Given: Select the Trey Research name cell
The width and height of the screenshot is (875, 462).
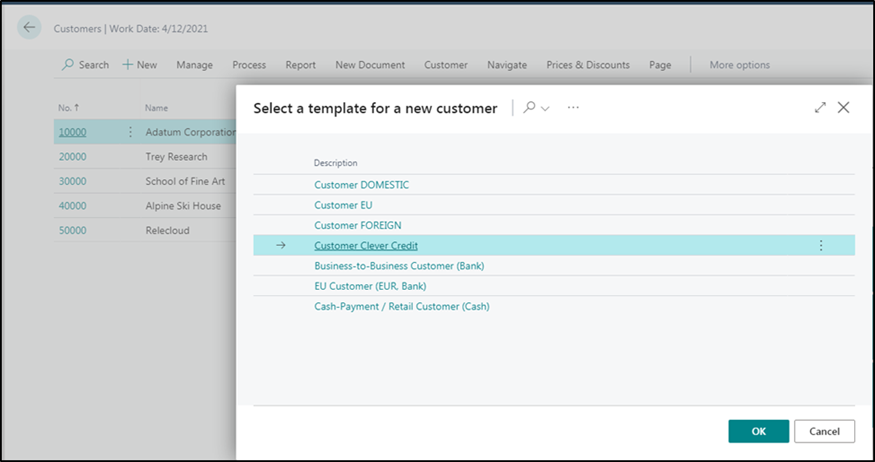Looking at the screenshot, I should point(176,157).
